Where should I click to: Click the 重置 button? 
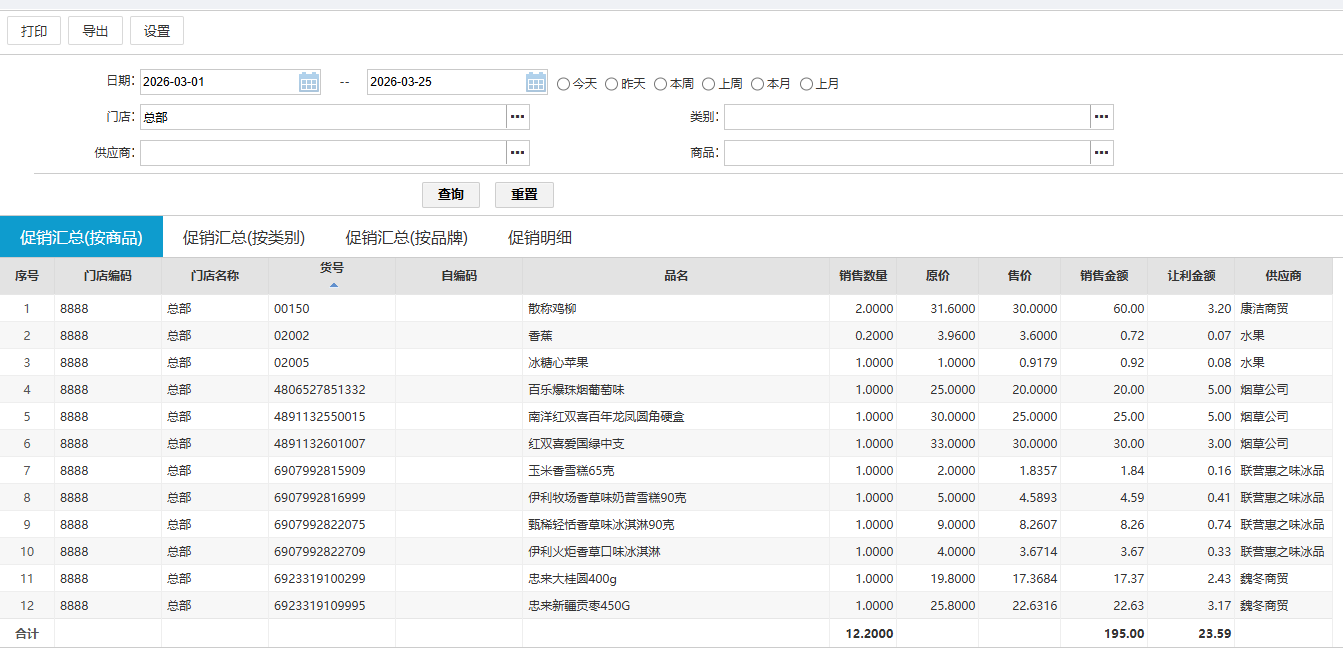pos(524,194)
